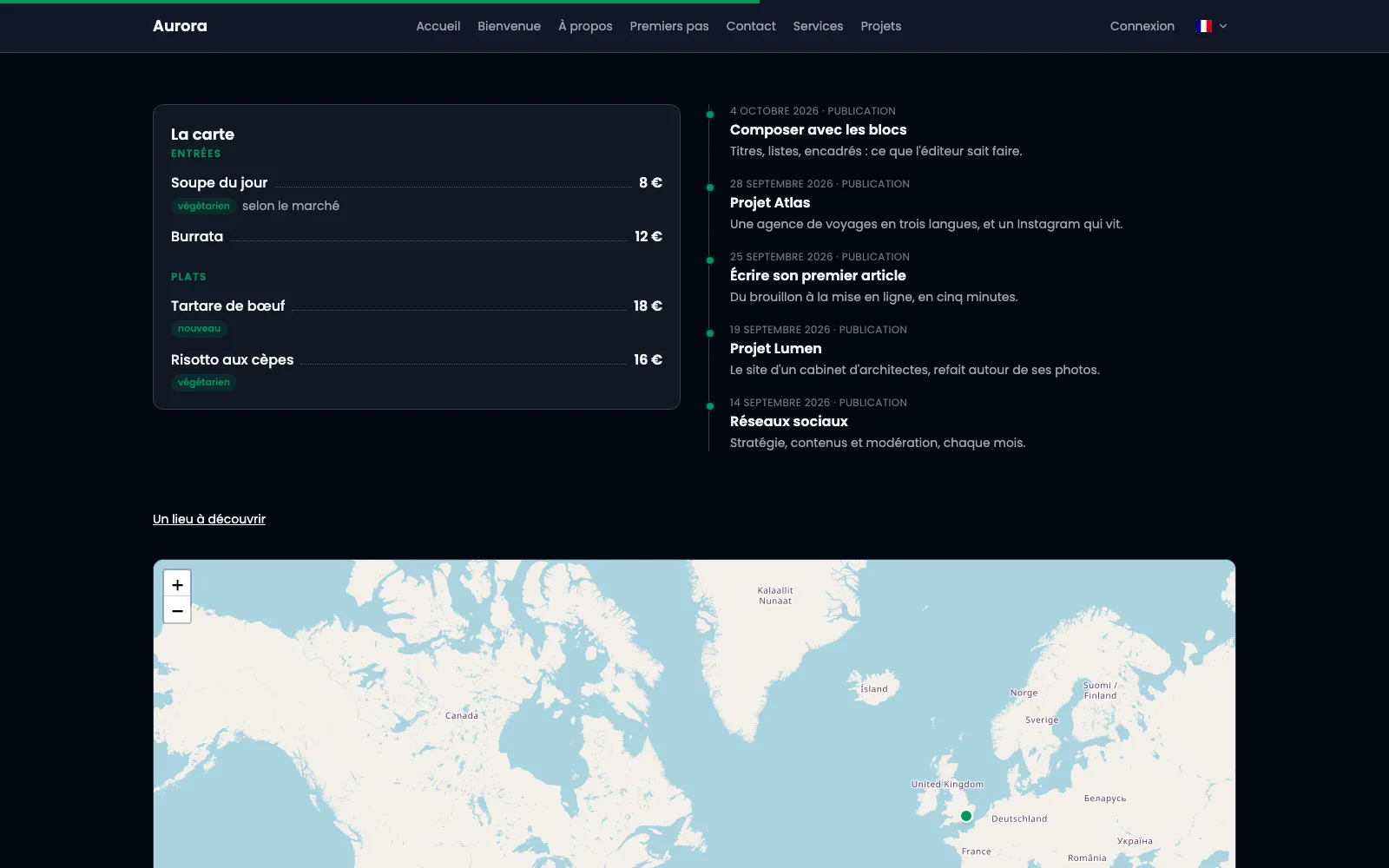Click 'United Kingdom' label on map
Viewport: 1389px width, 868px height.
coord(947,784)
